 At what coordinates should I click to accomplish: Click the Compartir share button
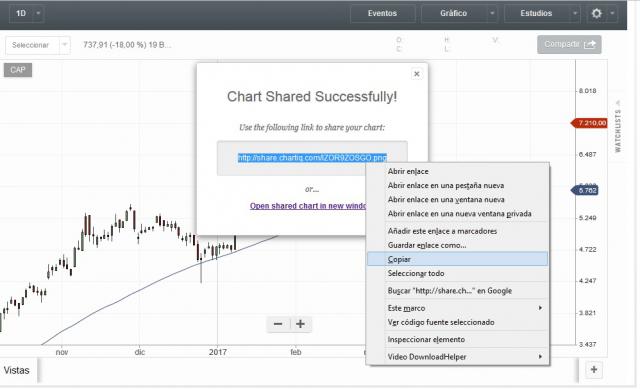(569, 44)
